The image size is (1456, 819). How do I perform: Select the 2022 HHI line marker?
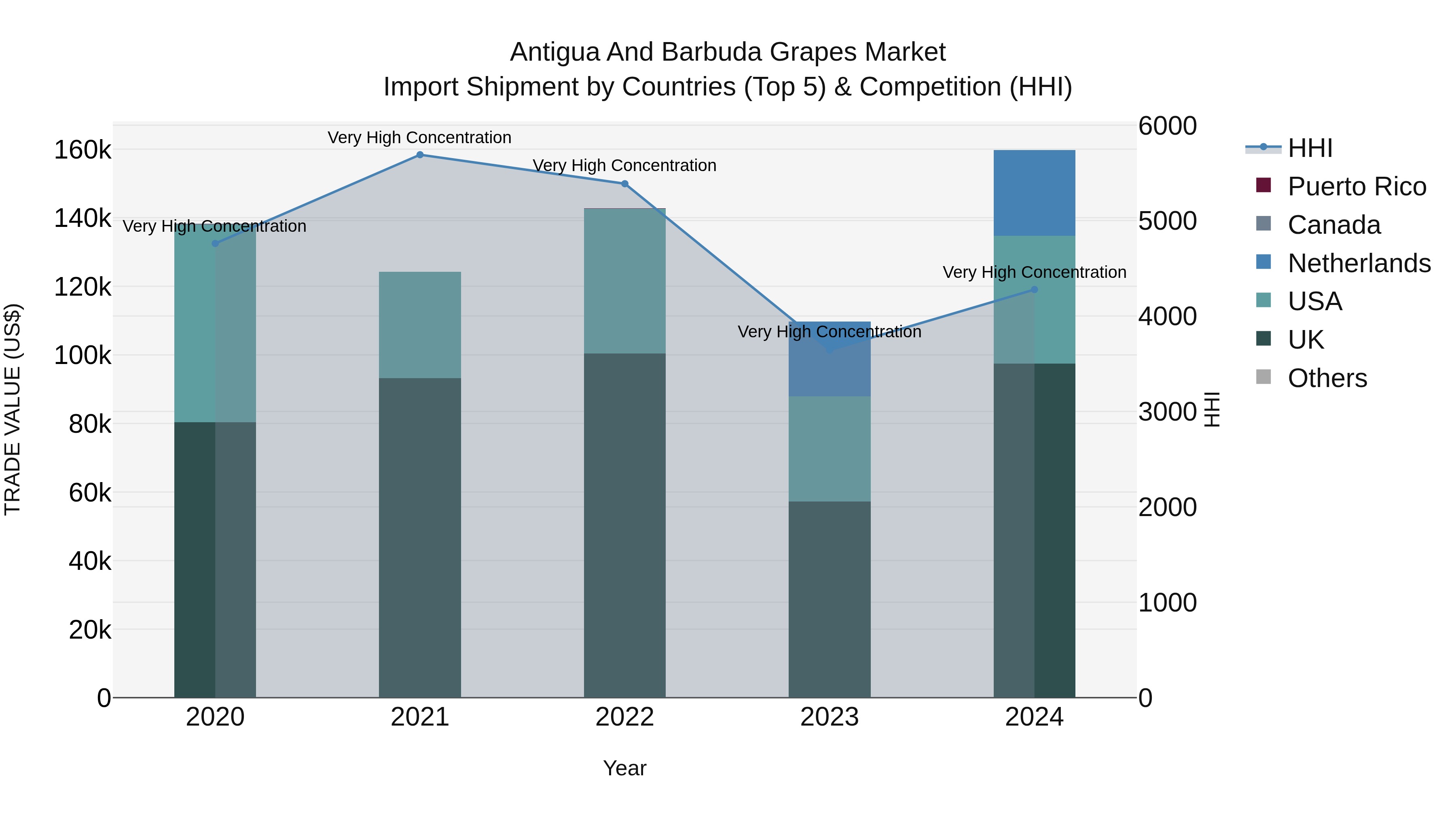coord(624,184)
